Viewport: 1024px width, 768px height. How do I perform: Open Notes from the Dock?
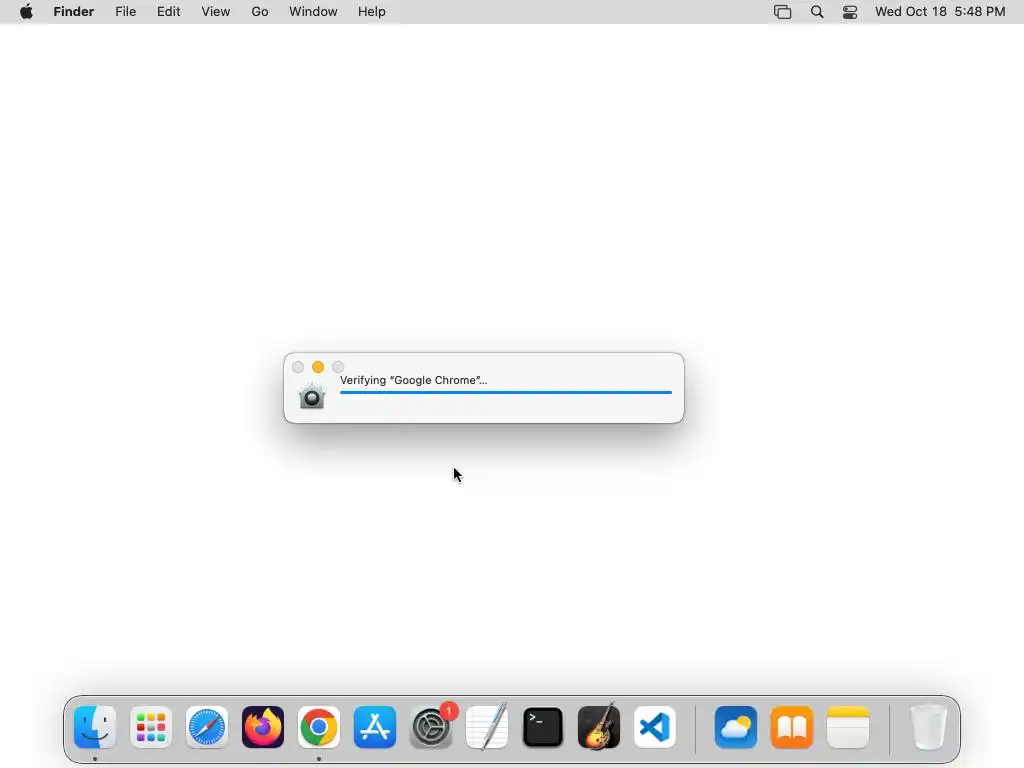[x=848, y=727]
